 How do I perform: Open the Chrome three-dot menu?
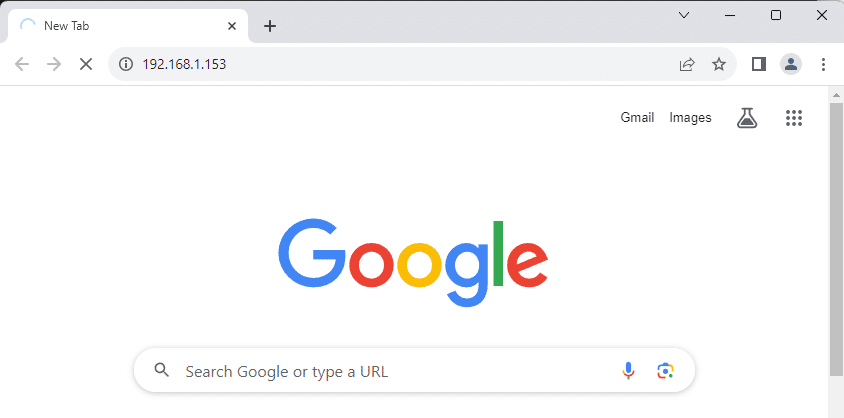pyautogui.click(x=823, y=64)
